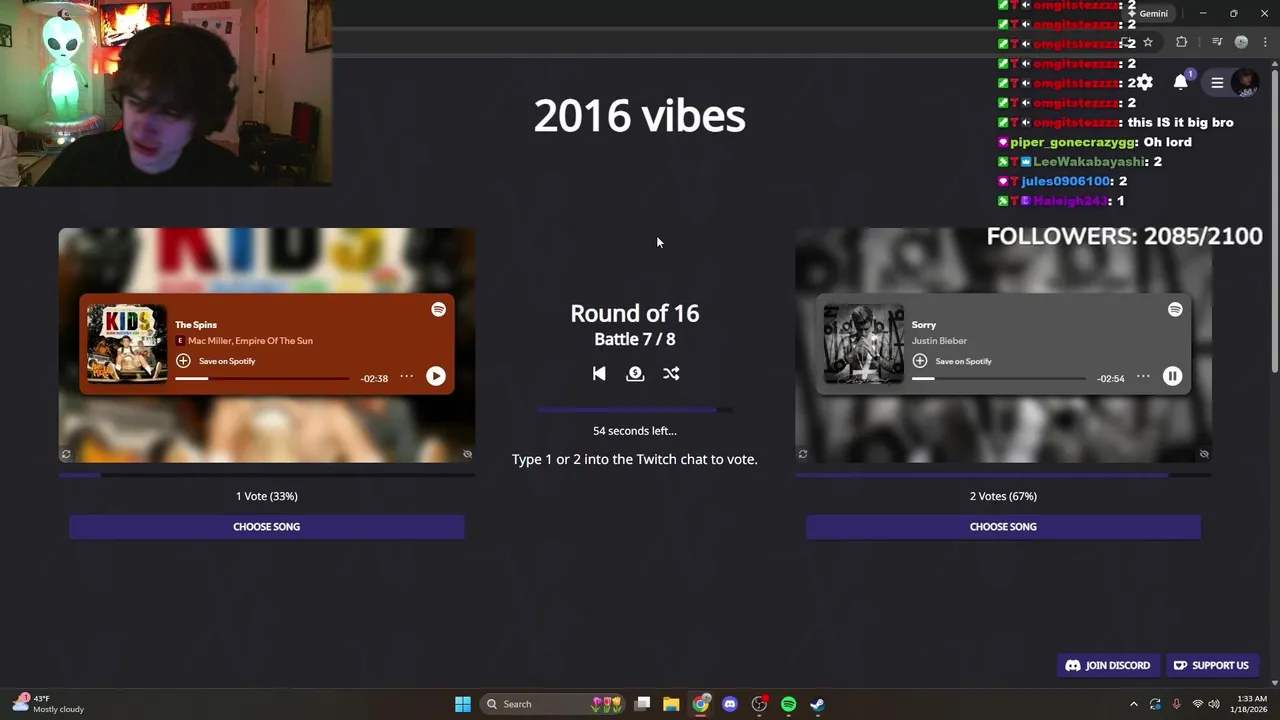Expand the system tray hidden icons
This screenshot has width=1280, height=720.
coord(1133,704)
